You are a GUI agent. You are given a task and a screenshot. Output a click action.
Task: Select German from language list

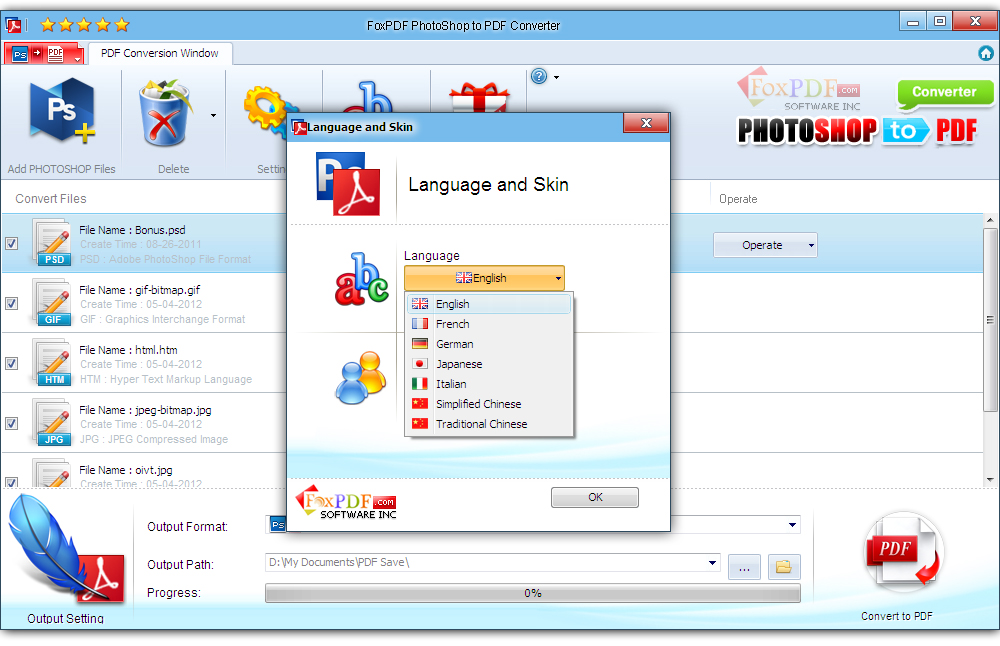(x=489, y=344)
